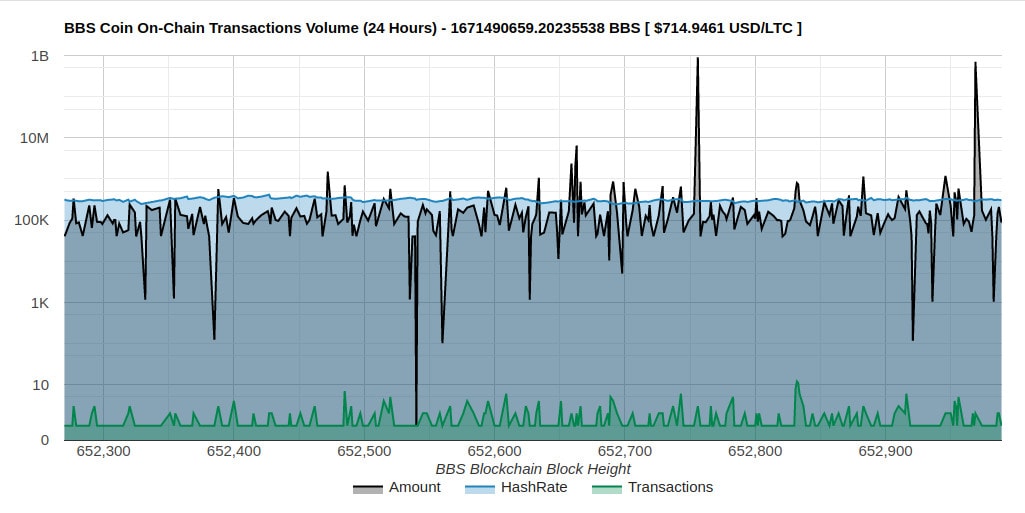This screenshot has height=513, width=1025.
Task: Click the 1K y-axis label
Action: click(x=38, y=303)
